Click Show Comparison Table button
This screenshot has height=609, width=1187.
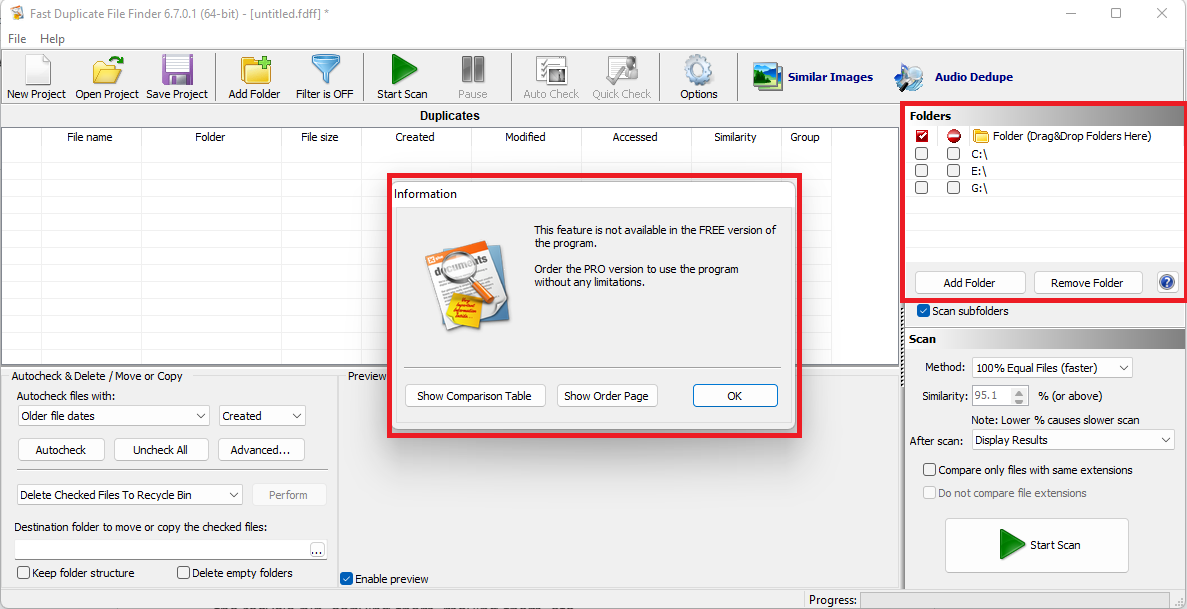coord(475,395)
